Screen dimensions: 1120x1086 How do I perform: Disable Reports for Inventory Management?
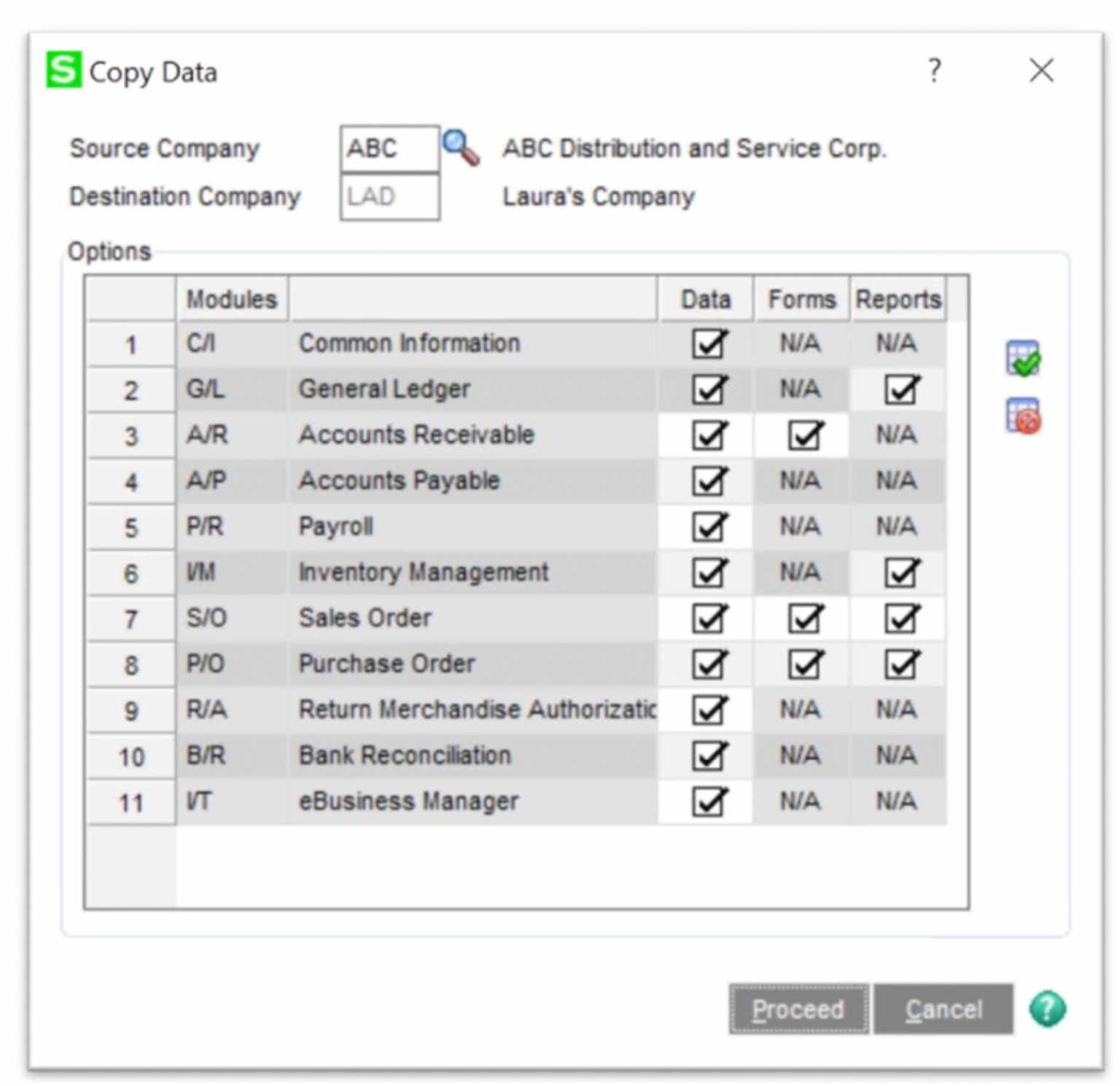click(x=898, y=572)
